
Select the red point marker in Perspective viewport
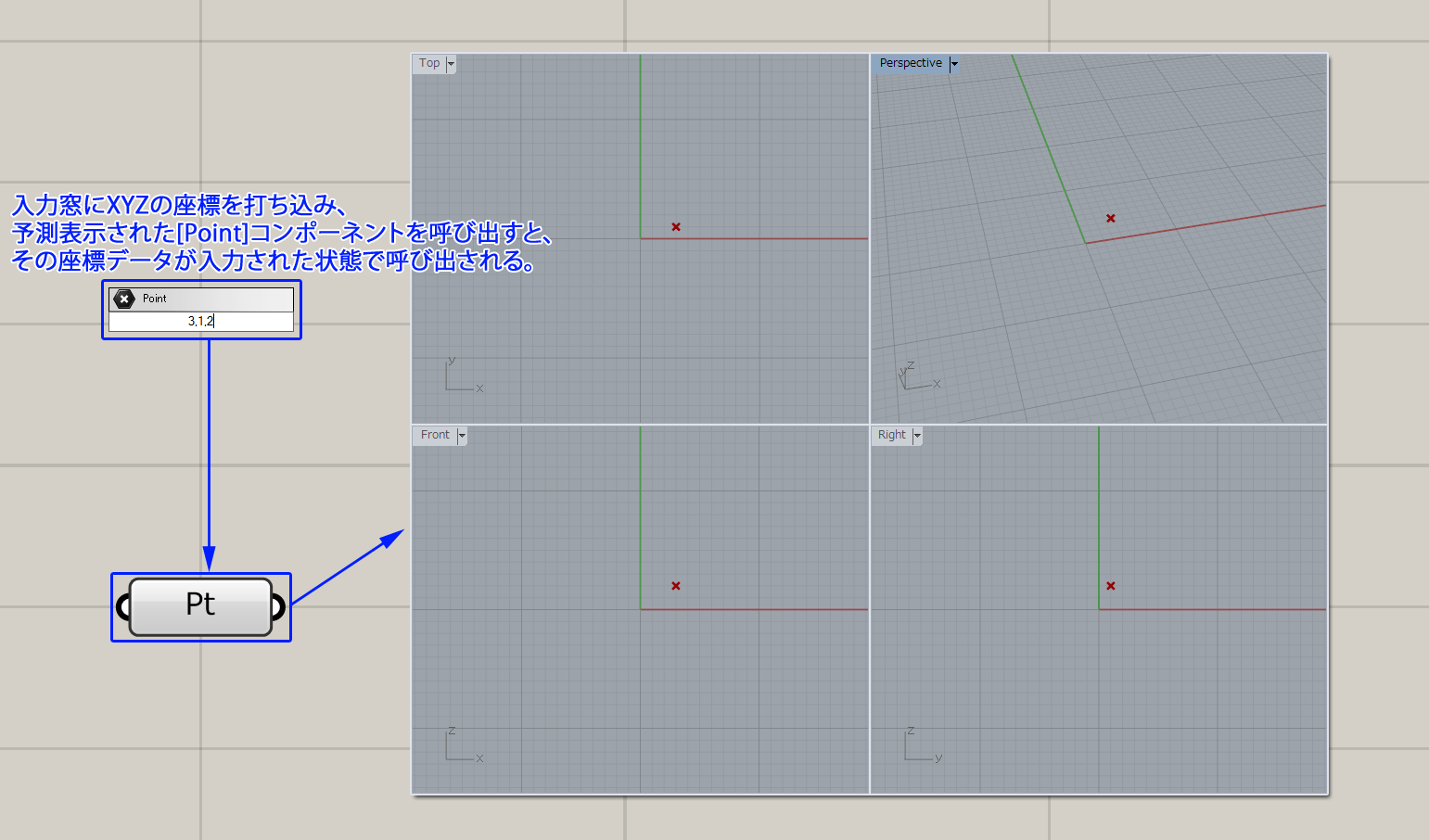click(1111, 219)
